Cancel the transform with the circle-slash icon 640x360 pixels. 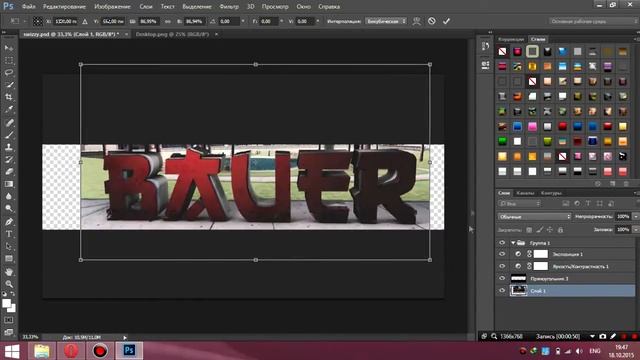(431, 21)
